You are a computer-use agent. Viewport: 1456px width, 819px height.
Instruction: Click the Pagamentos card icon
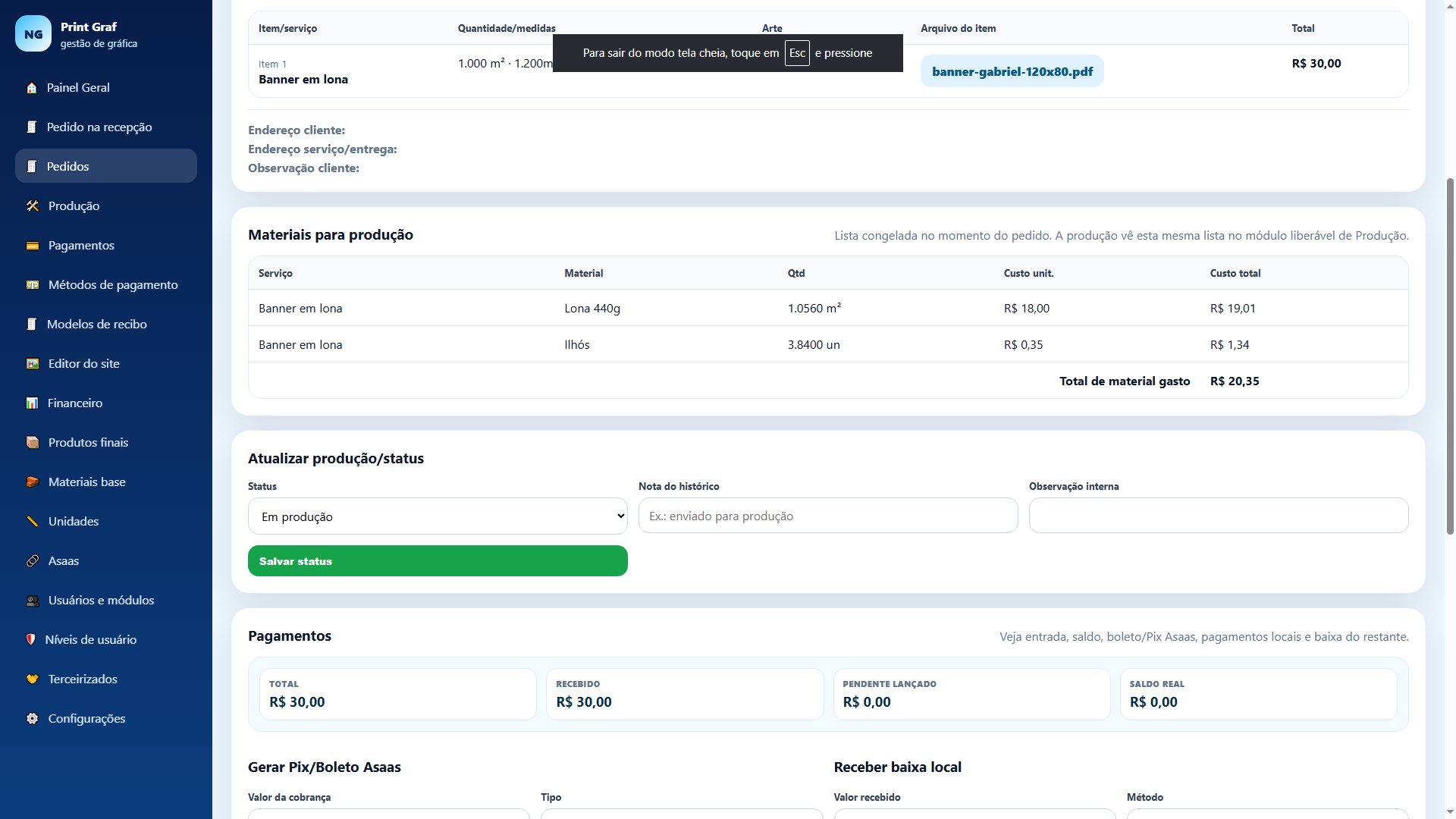33,246
